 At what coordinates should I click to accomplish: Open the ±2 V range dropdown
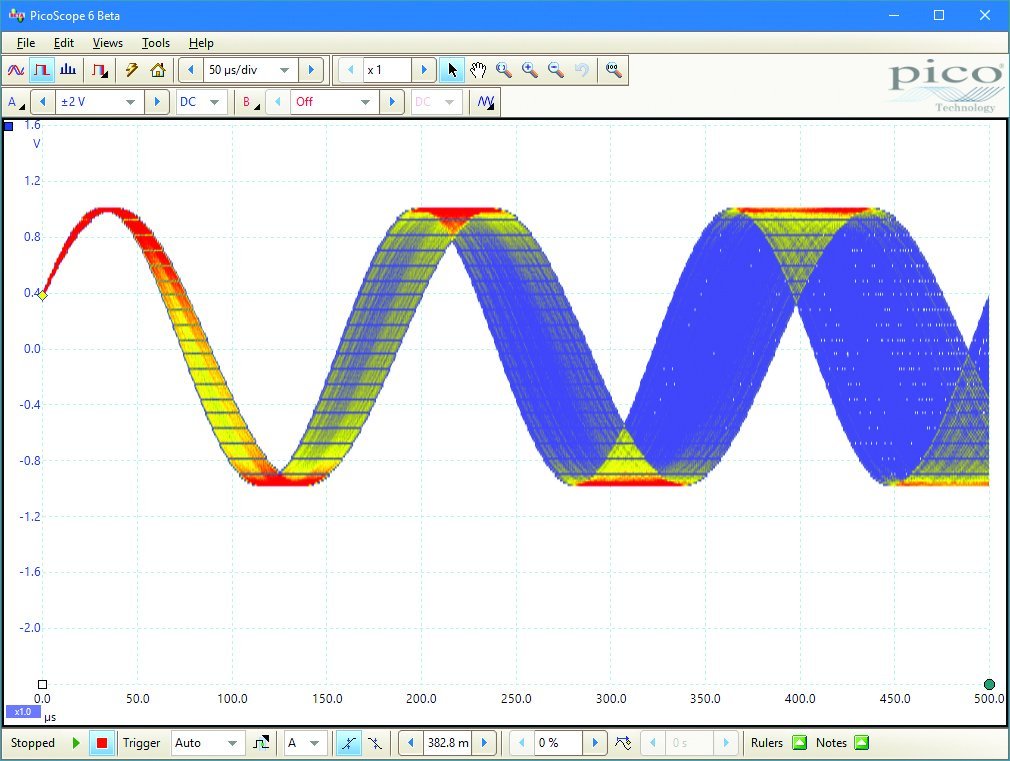click(x=99, y=102)
